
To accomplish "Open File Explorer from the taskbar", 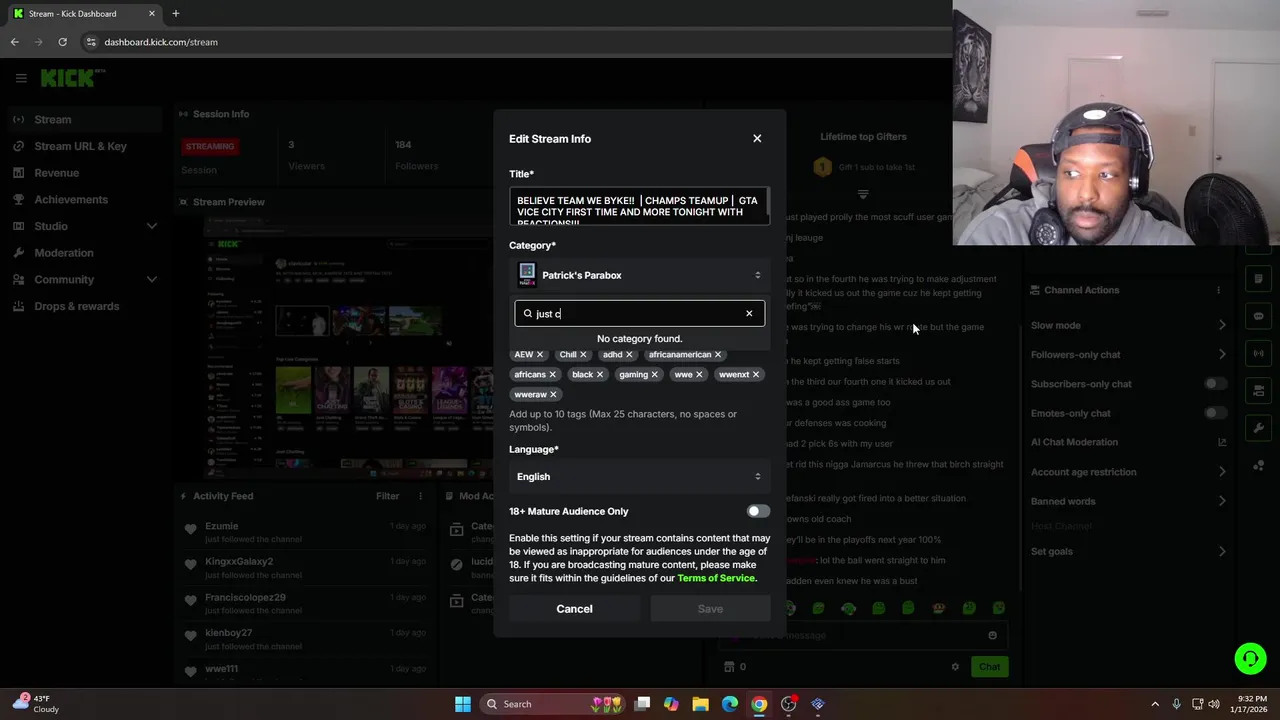I will 701,704.
